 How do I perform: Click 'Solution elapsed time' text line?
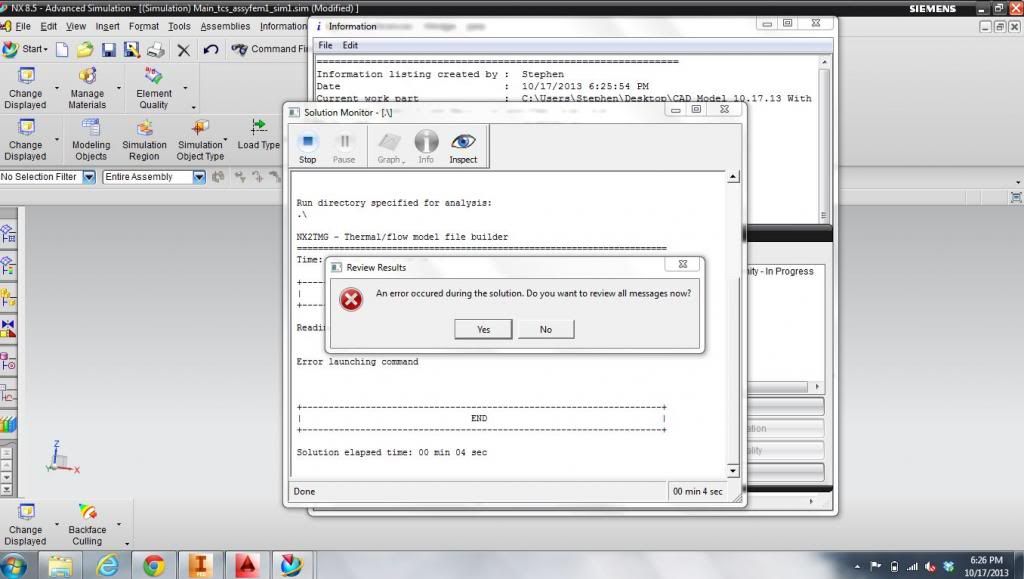pos(392,452)
